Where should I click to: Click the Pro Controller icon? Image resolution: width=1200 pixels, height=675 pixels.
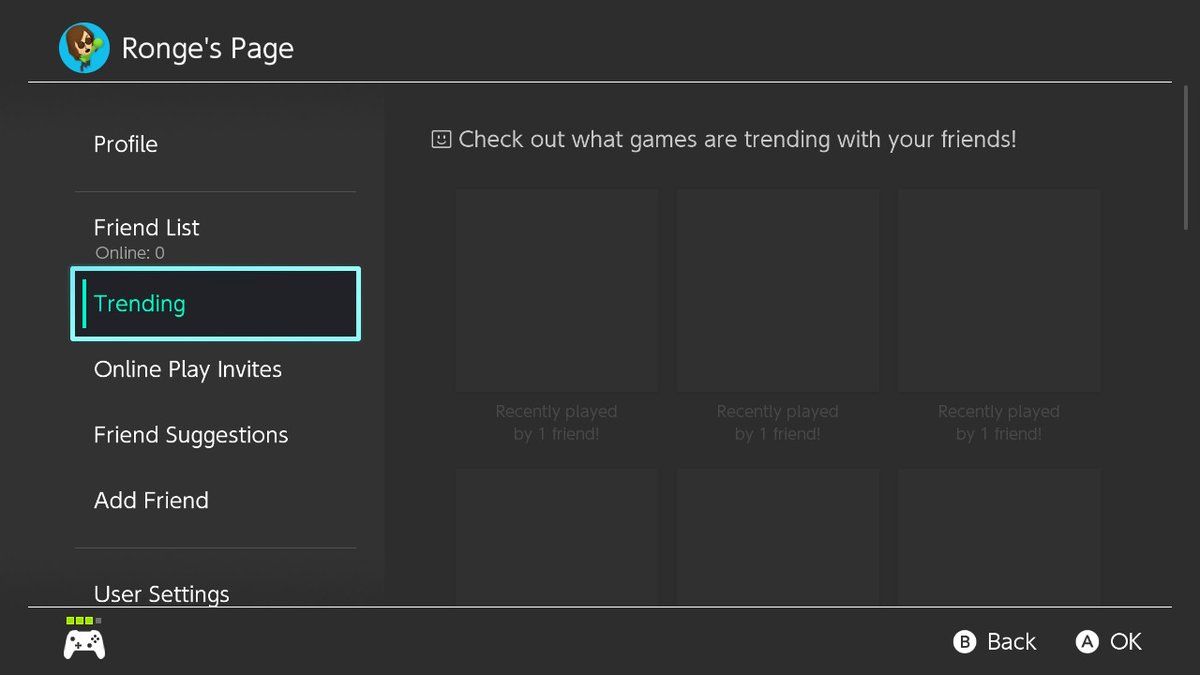(x=85, y=645)
